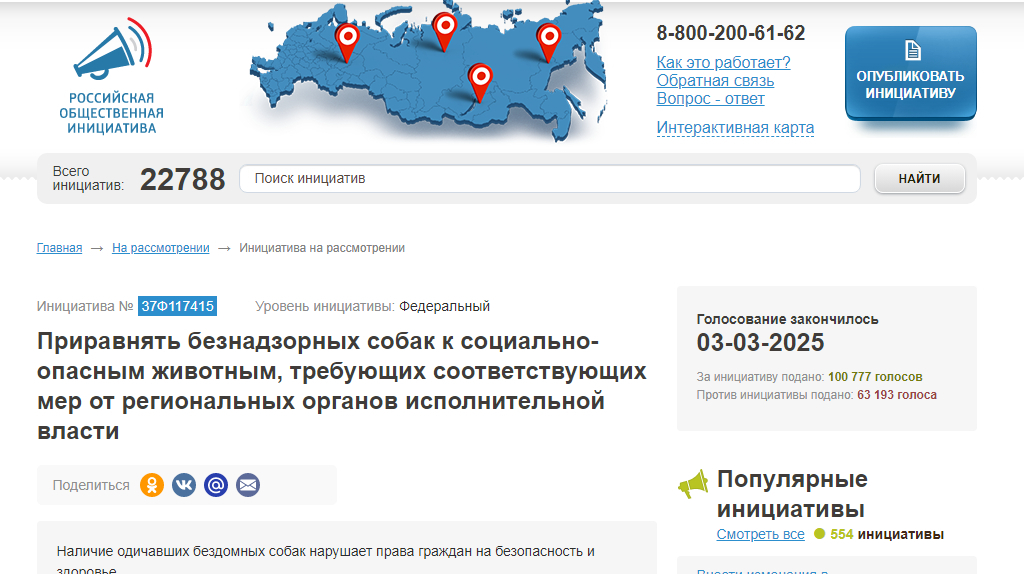
Task: Click the voting end date 03-03-2025
Action: click(760, 343)
